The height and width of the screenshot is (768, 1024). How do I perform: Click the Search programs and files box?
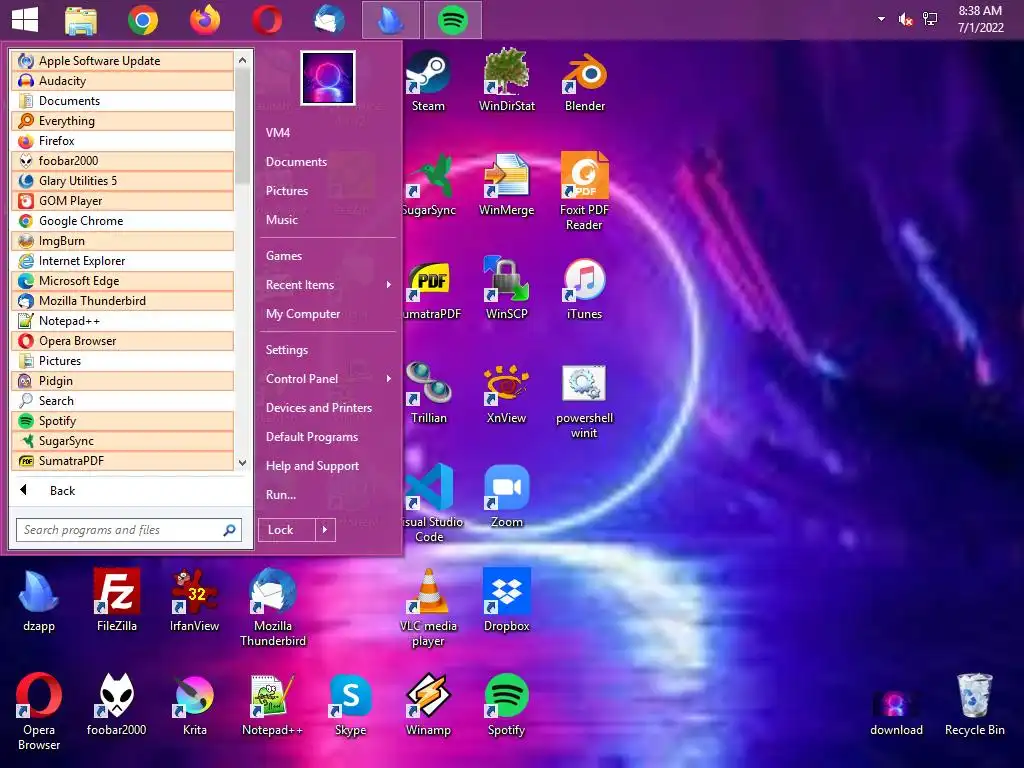coord(129,530)
